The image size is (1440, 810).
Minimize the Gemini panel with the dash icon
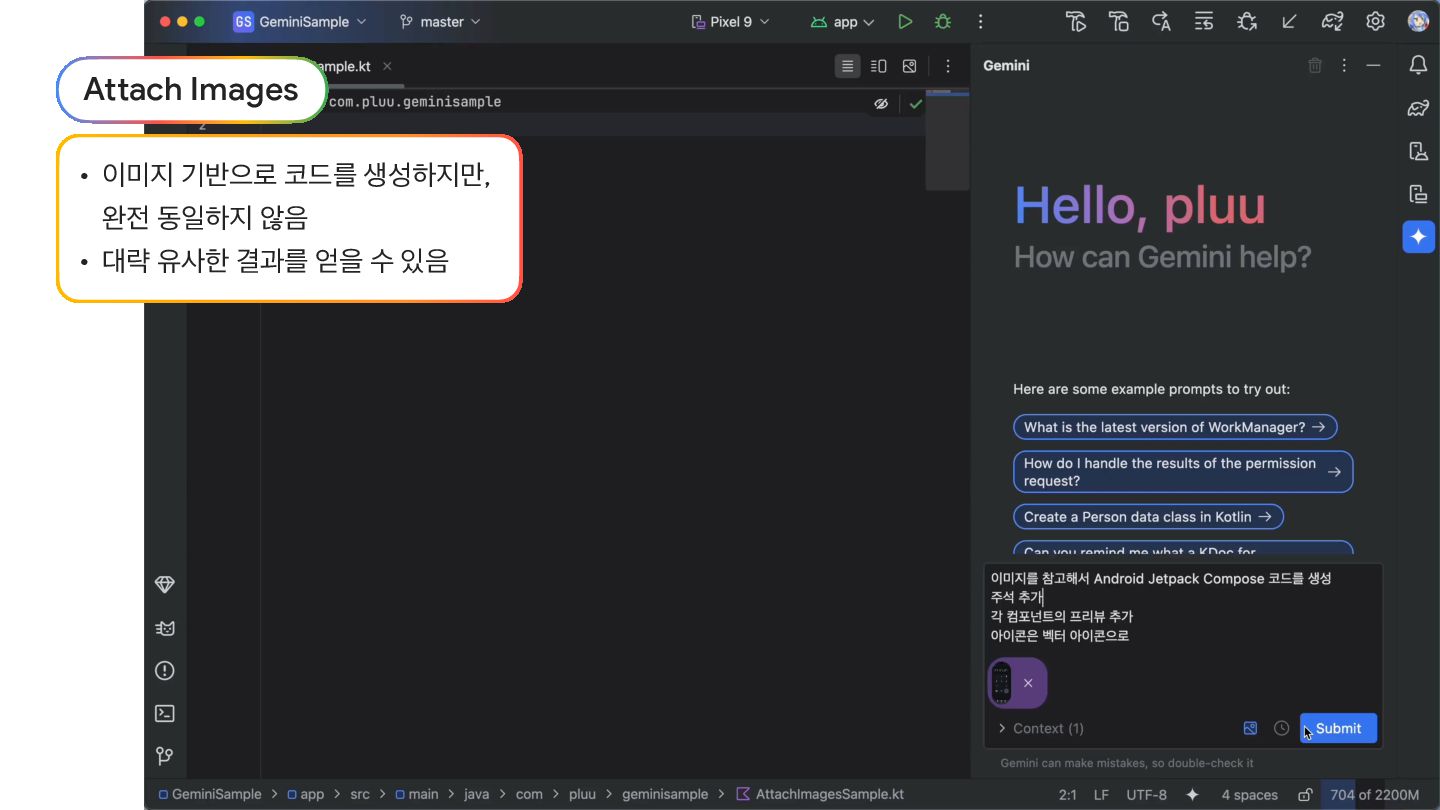pyautogui.click(x=1374, y=65)
